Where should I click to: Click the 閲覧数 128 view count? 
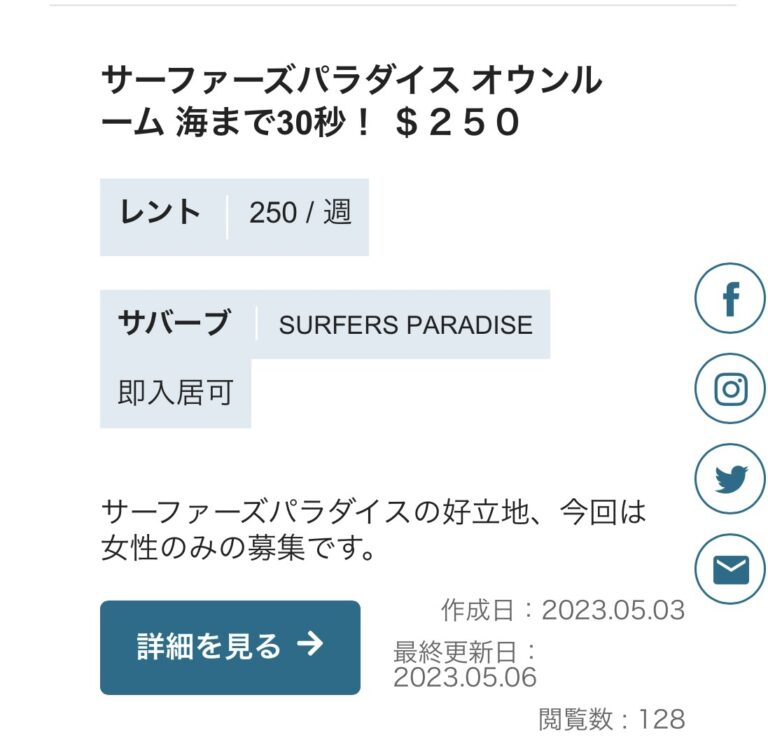click(611, 718)
